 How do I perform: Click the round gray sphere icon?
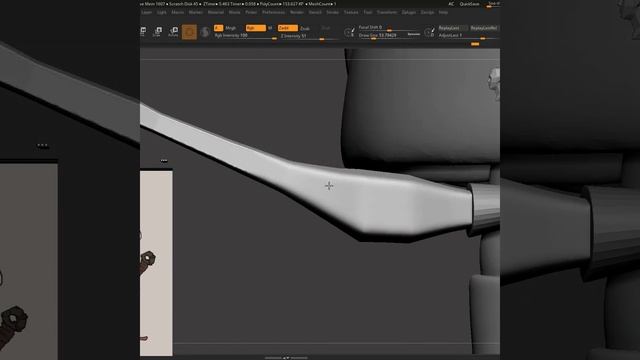pos(206,31)
